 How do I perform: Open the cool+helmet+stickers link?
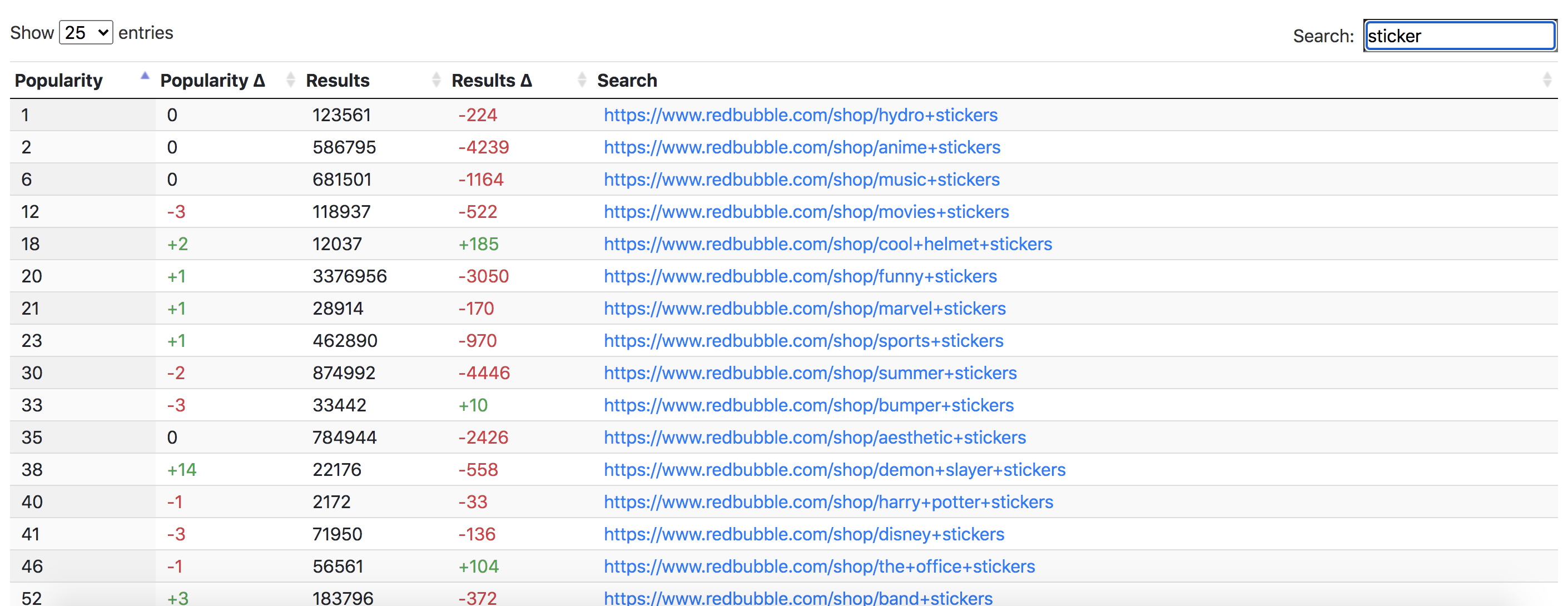(x=827, y=244)
